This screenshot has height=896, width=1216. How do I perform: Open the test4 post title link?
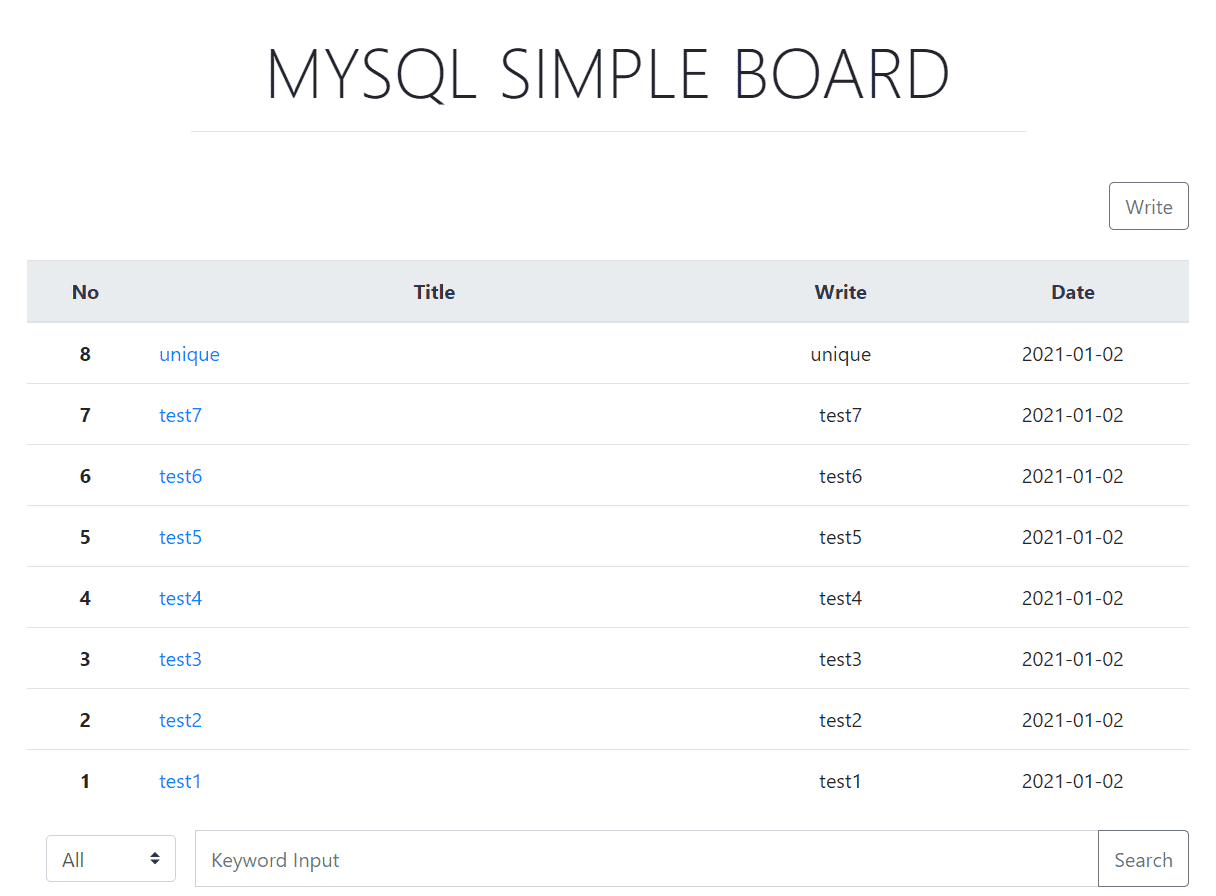tap(180, 598)
